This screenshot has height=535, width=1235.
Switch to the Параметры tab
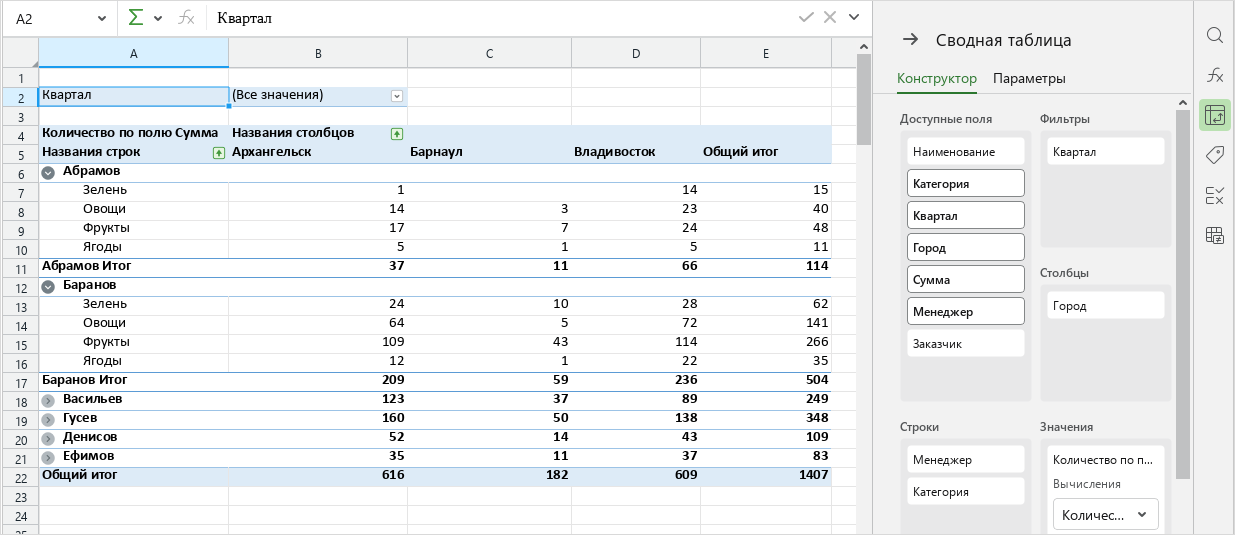pyautogui.click(x=1029, y=78)
